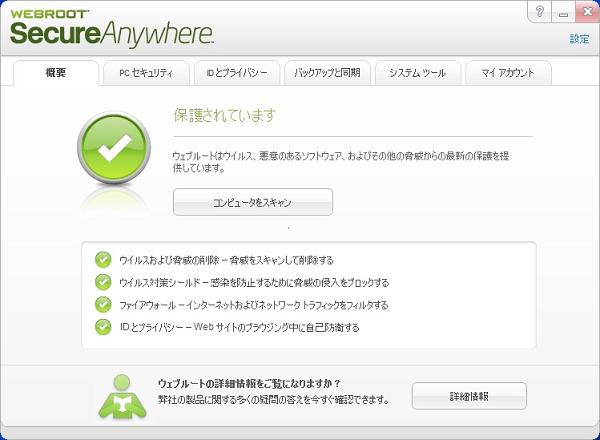Open the ID とプライバシー tab
The width and height of the screenshot is (600, 440).
(237, 73)
